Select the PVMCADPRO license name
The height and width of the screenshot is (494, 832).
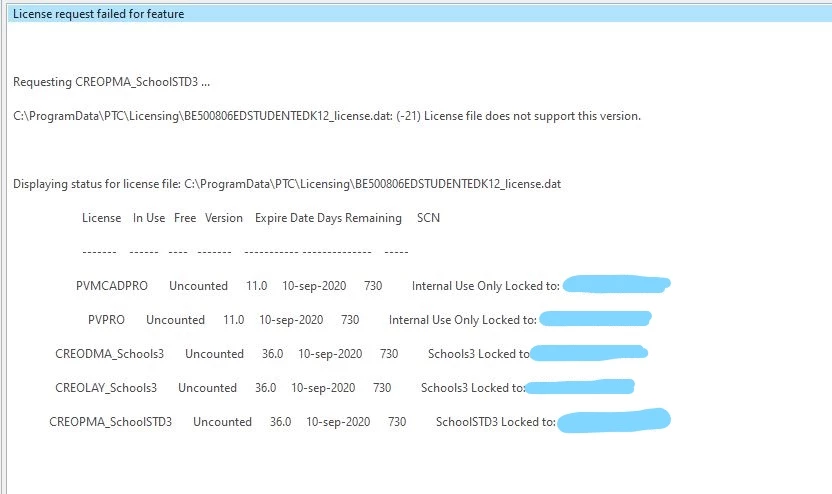pos(112,286)
